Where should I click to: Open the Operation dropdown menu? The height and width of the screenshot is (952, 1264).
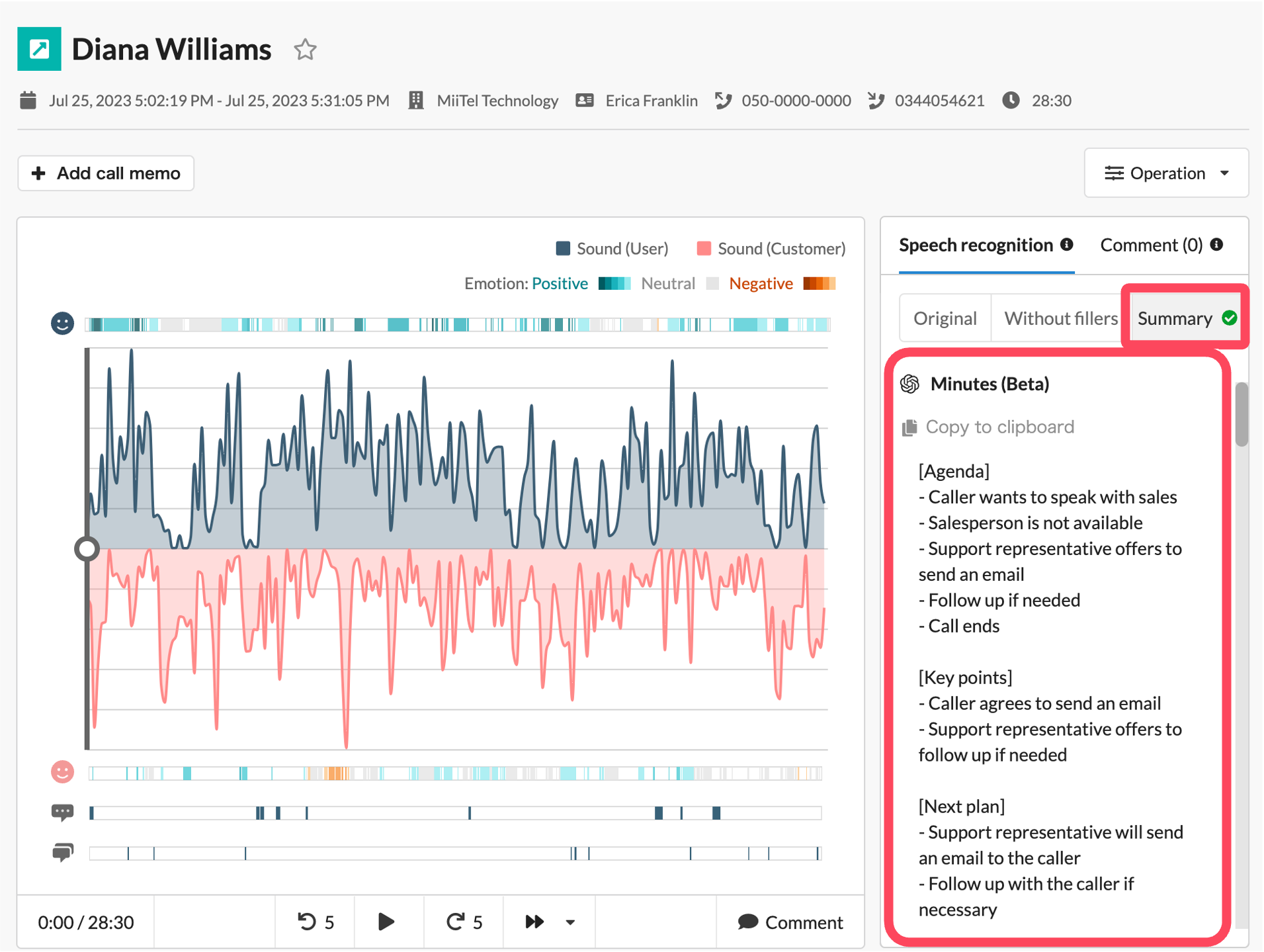coord(1166,173)
